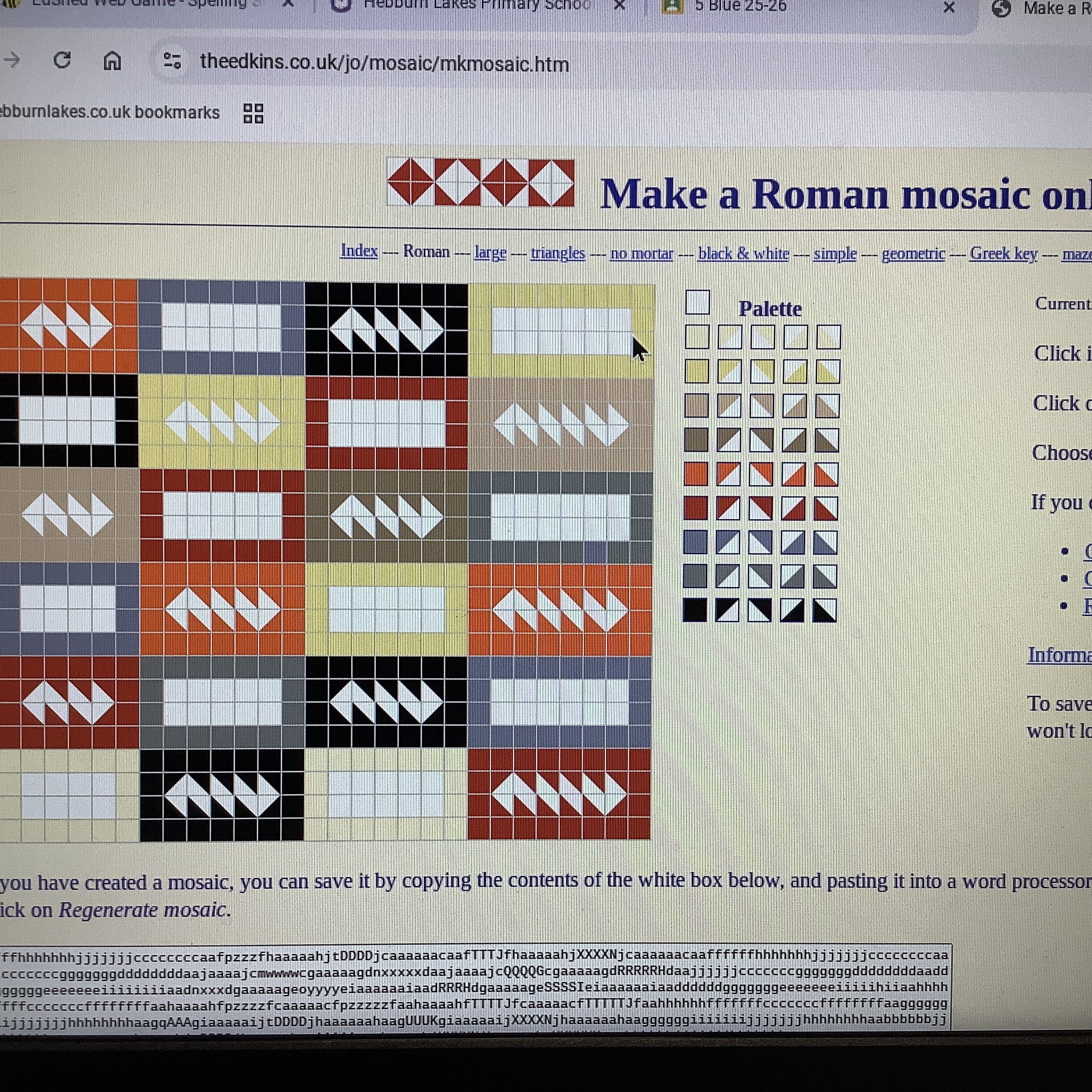Viewport: 1092px width, 1092px height.
Task: Go to black & white mosaic page
Action: click(743, 254)
